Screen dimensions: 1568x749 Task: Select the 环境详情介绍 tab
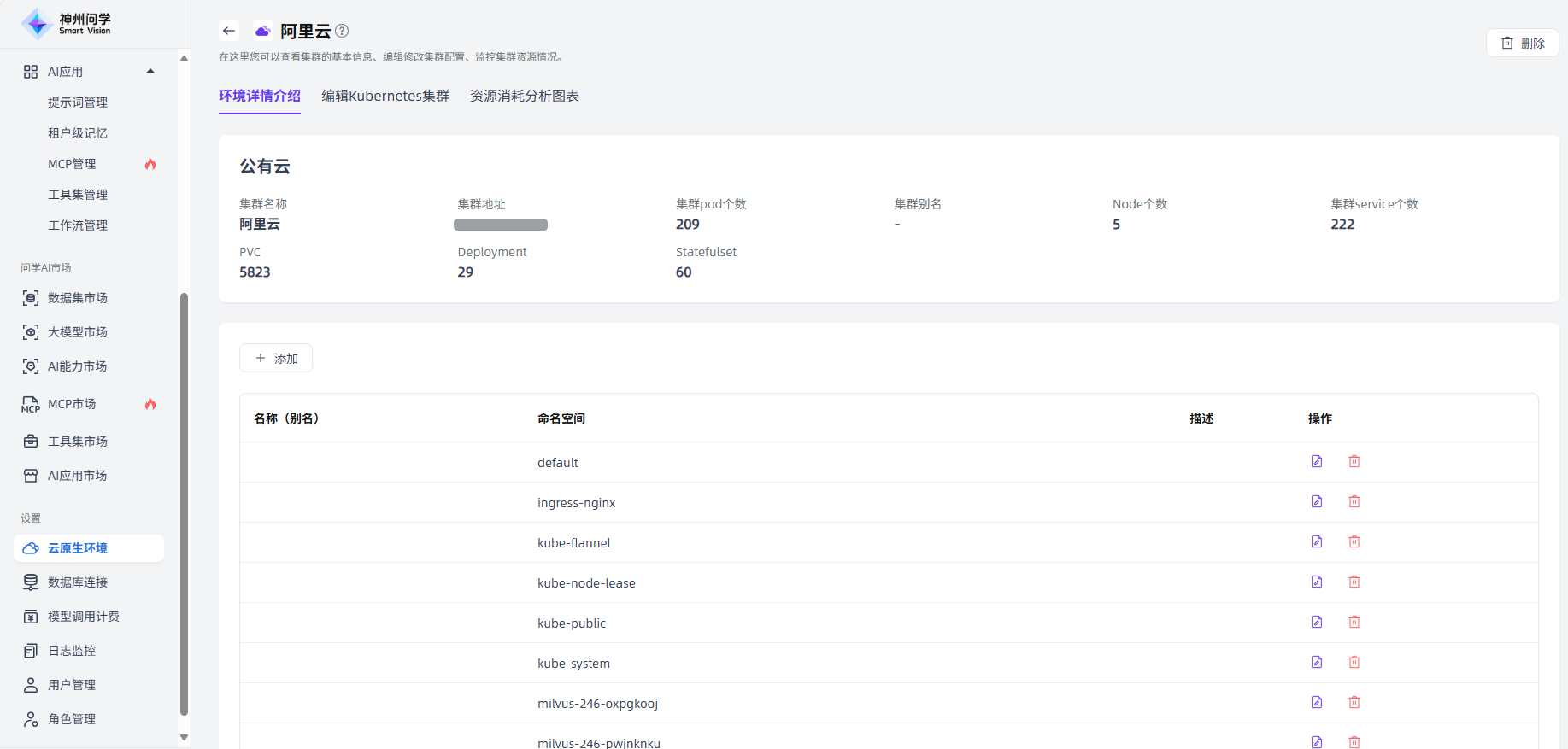point(260,96)
